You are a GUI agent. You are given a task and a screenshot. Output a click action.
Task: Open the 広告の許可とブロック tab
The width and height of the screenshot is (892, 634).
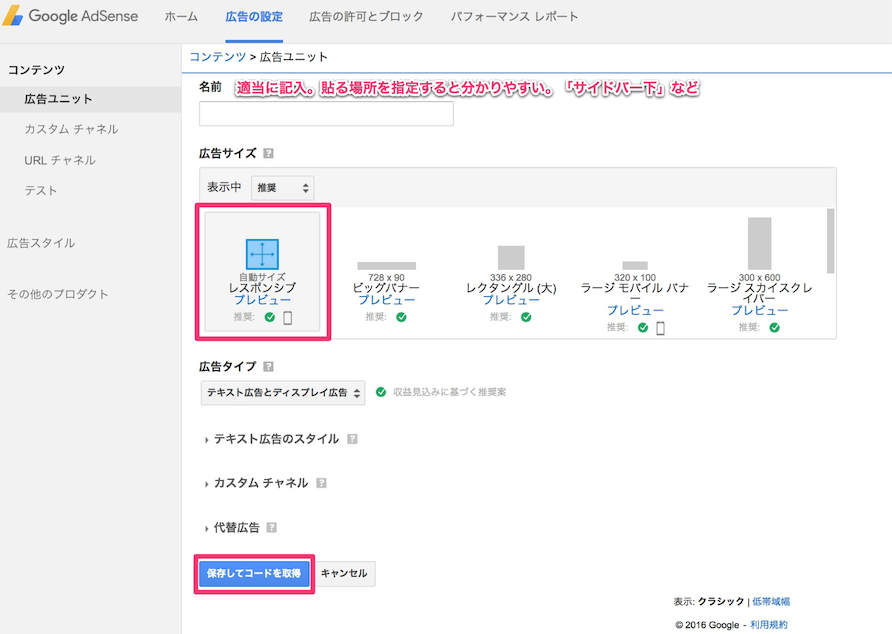click(366, 17)
